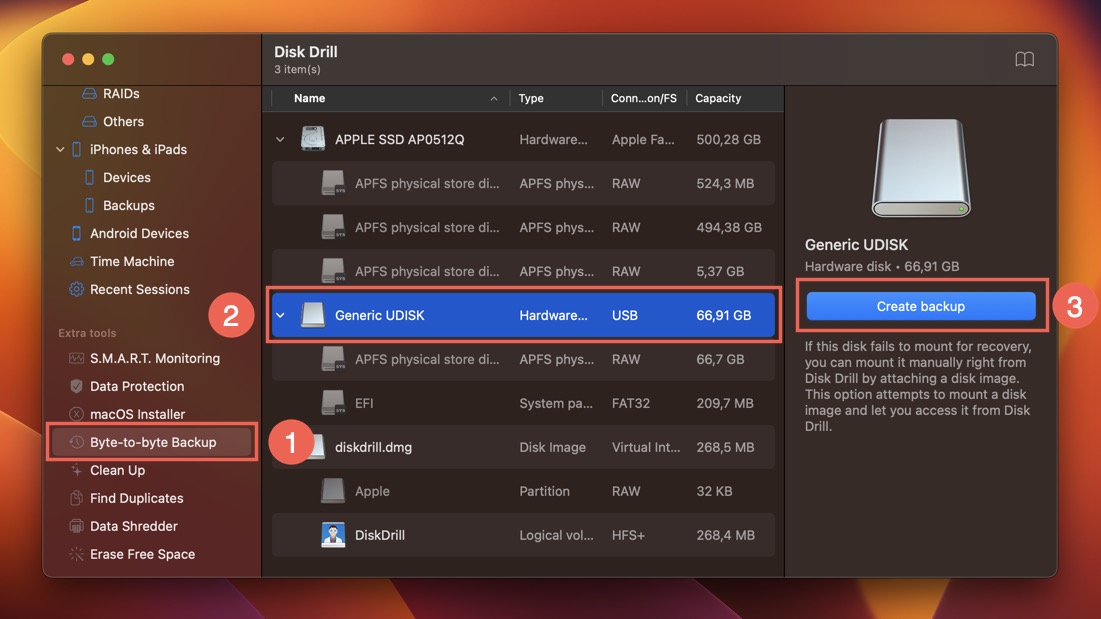
Task: Click the APPLE SSD AP0512Q drive icon
Action: [312, 139]
